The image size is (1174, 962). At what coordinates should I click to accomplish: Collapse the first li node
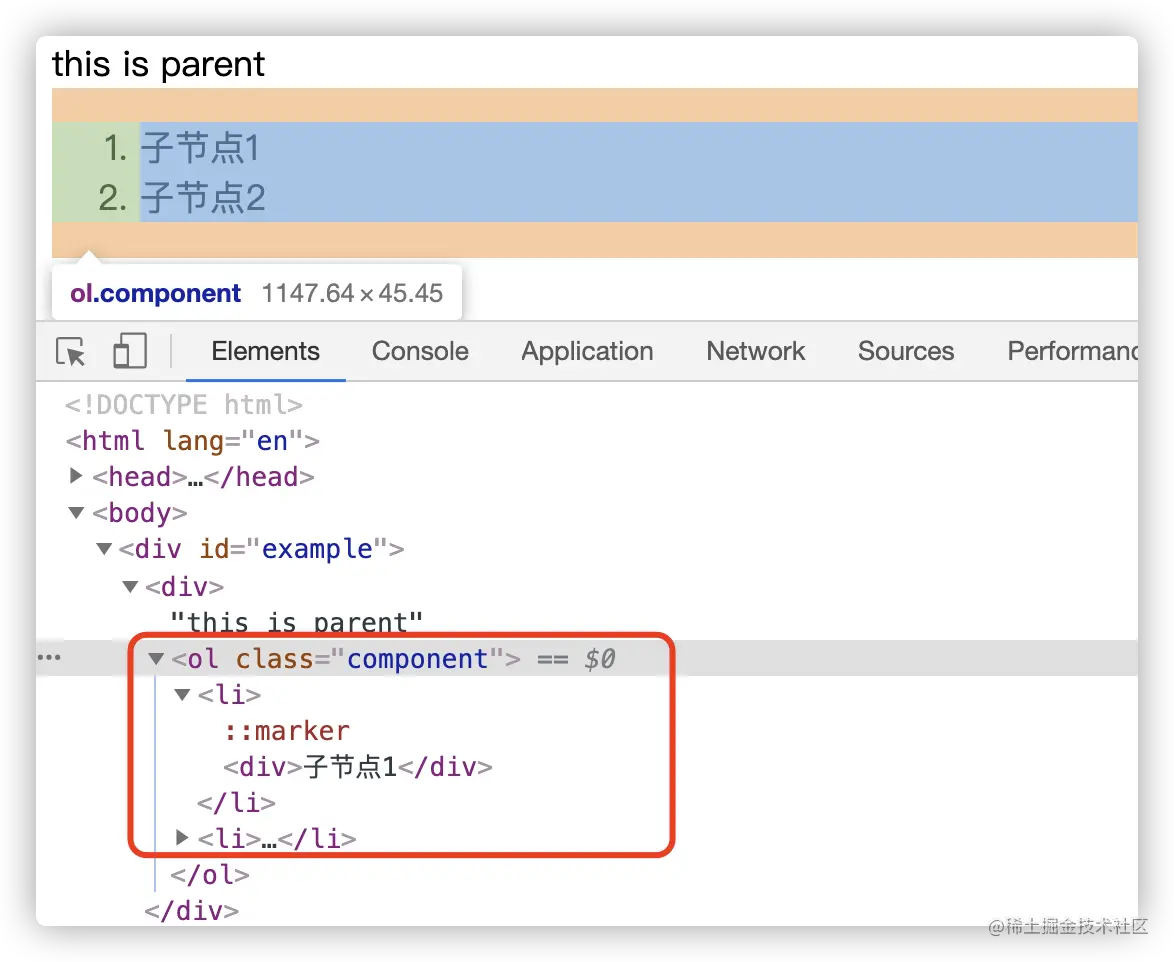point(182,695)
